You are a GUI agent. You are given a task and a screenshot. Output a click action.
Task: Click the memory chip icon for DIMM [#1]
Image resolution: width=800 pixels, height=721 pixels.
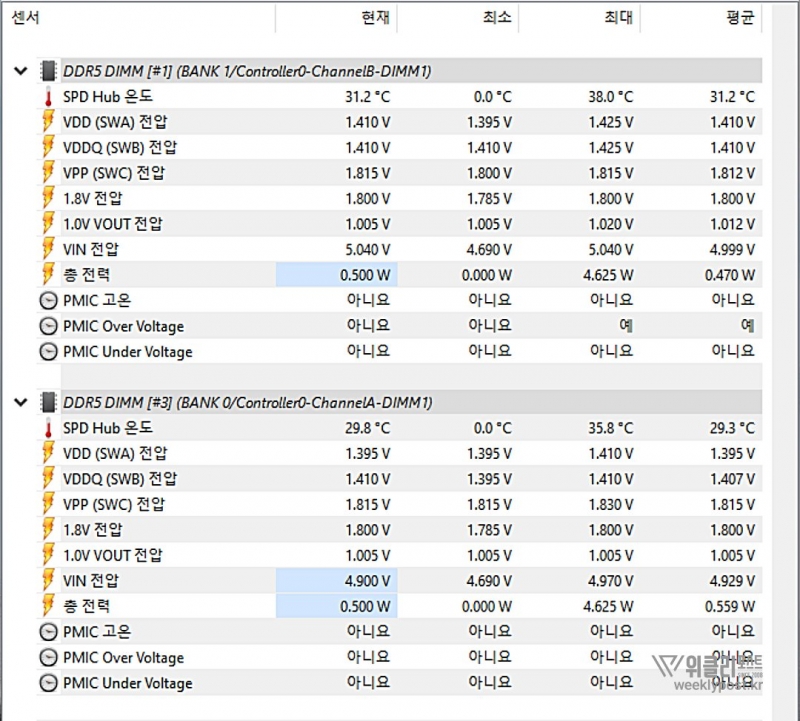[48, 71]
